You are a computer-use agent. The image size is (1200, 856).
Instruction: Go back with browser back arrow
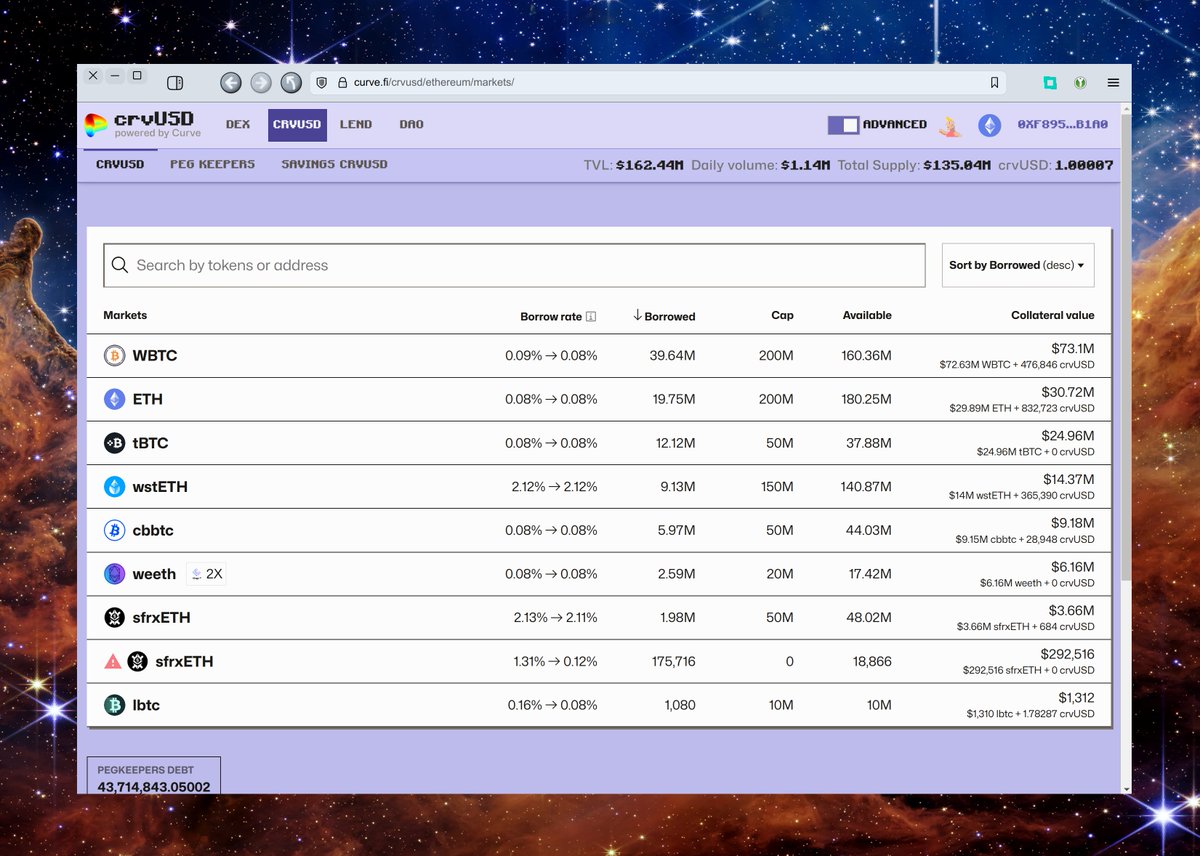[231, 83]
